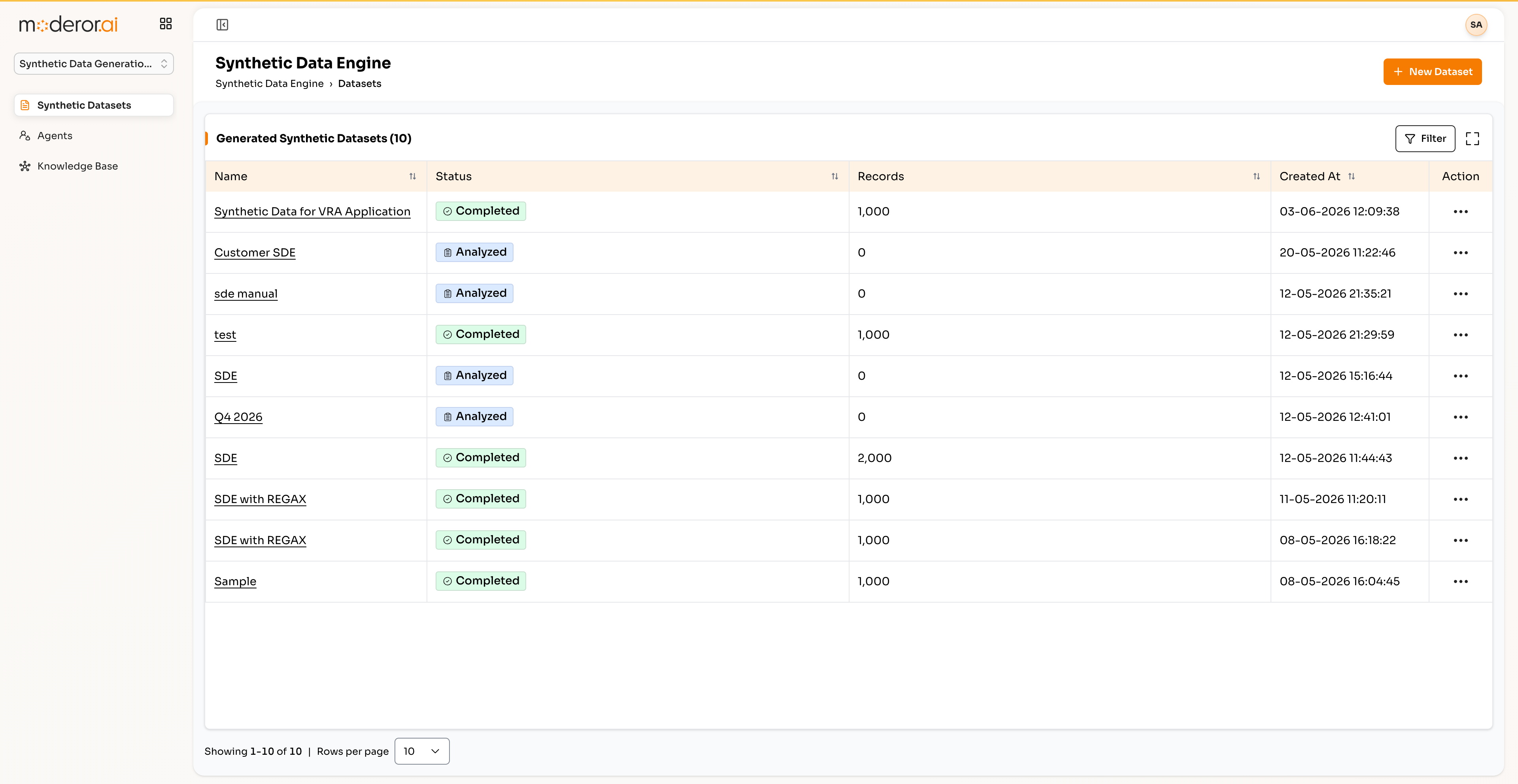Sort by Status column arrows
This screenshot has width=1518, height=784.
(x=835, y=176)
